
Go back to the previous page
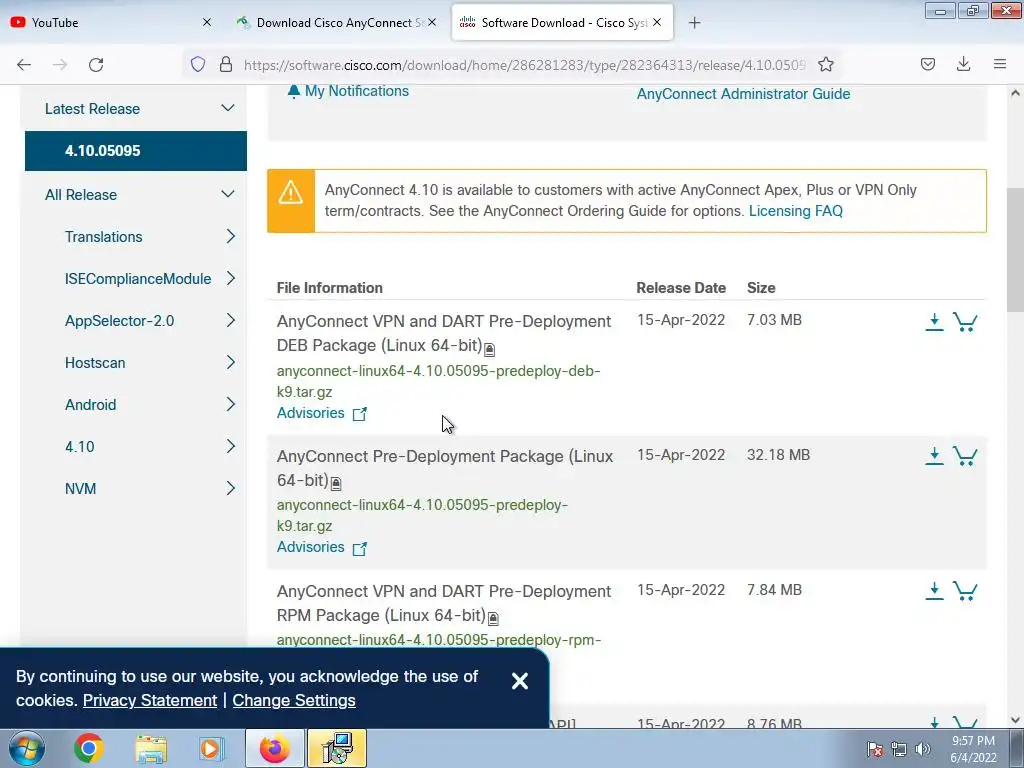[24, 65]
